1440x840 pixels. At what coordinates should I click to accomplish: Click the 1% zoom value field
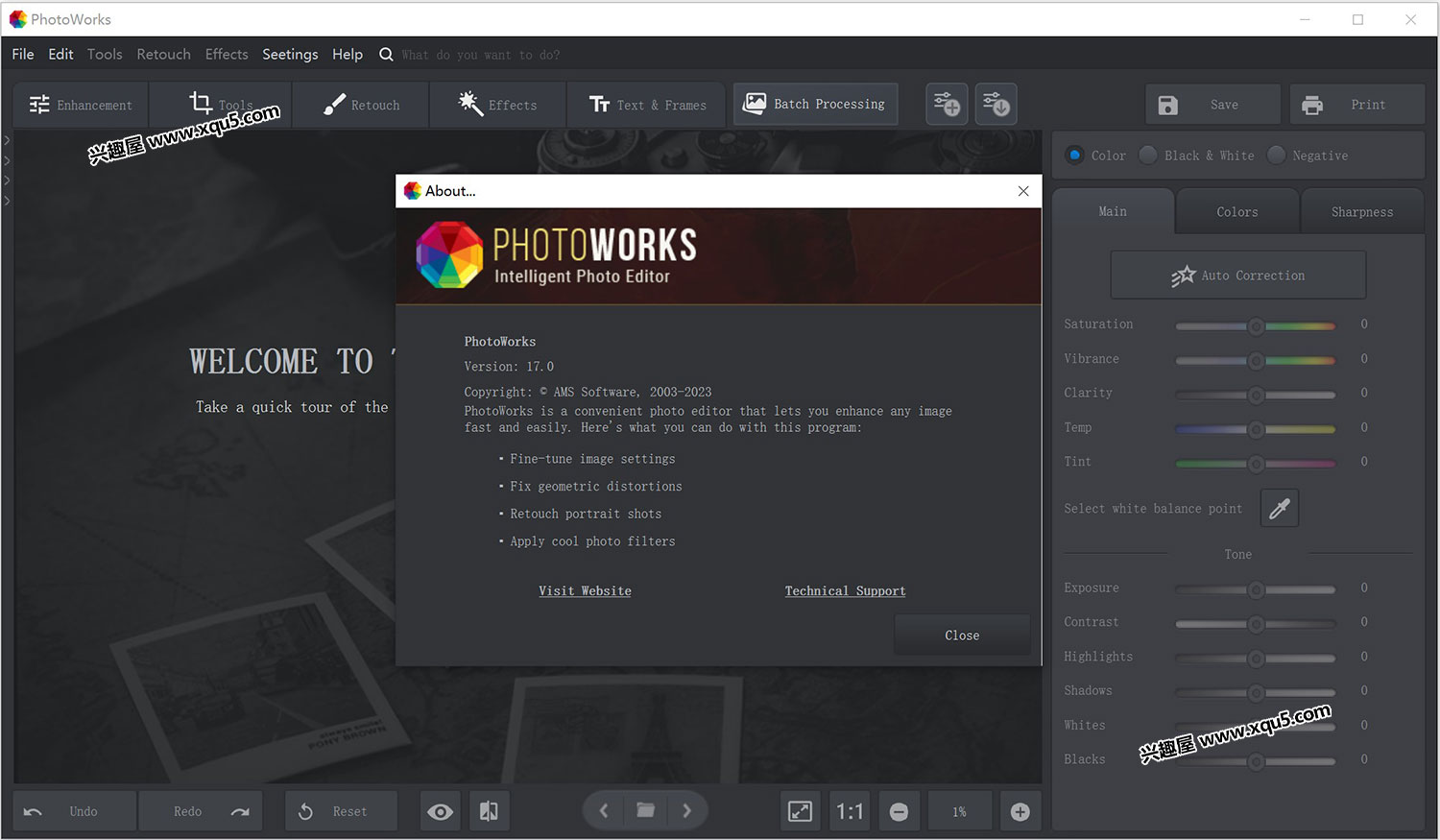[x=960, y=812]
